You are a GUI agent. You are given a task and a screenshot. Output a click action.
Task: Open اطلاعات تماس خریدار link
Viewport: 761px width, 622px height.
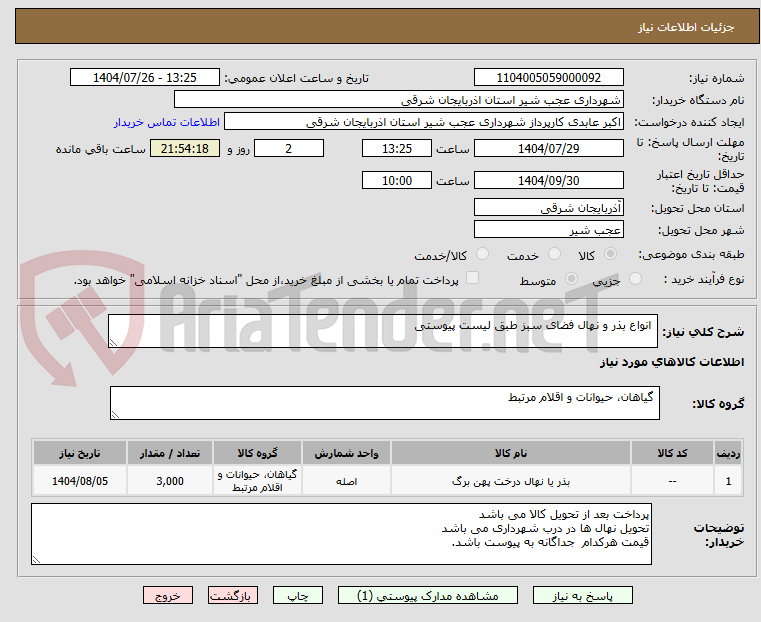[167, 122]
